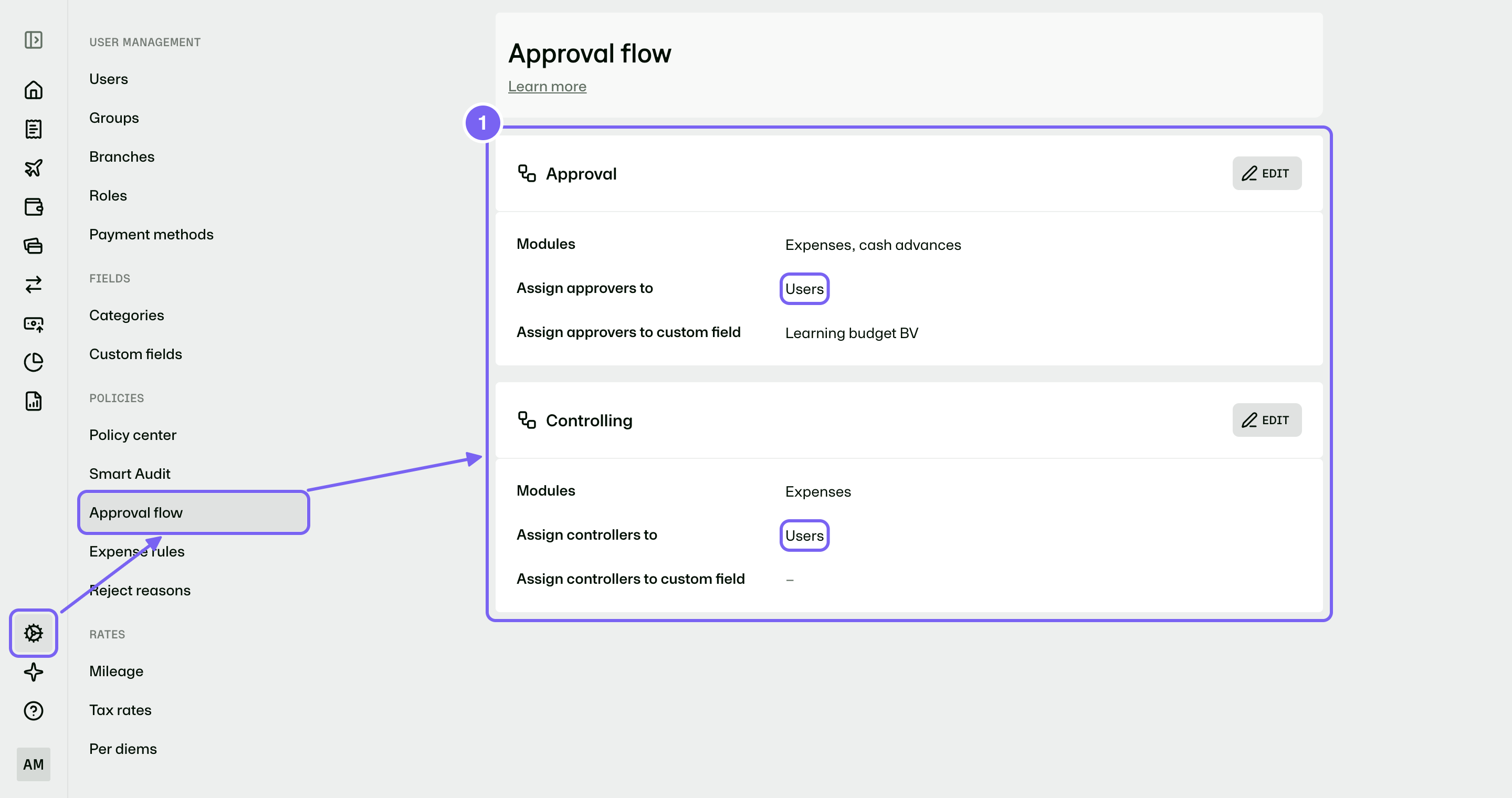
Task: Edit the Controlling section
Action: [x=1267, y=420]
